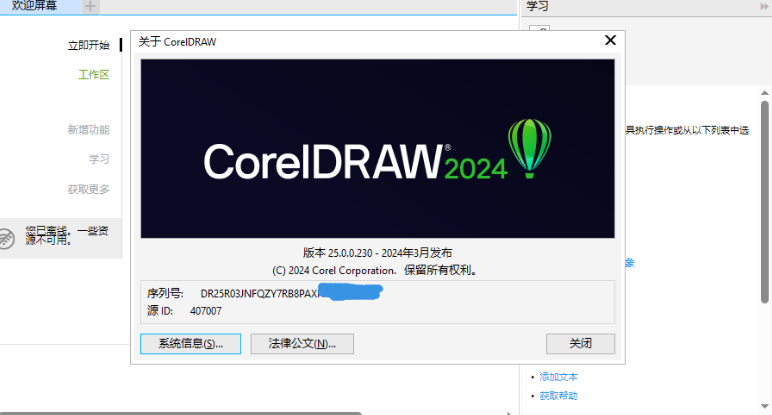Click the 您已离线 notification text
Screen dimensions: 772x415
point(67,235)
